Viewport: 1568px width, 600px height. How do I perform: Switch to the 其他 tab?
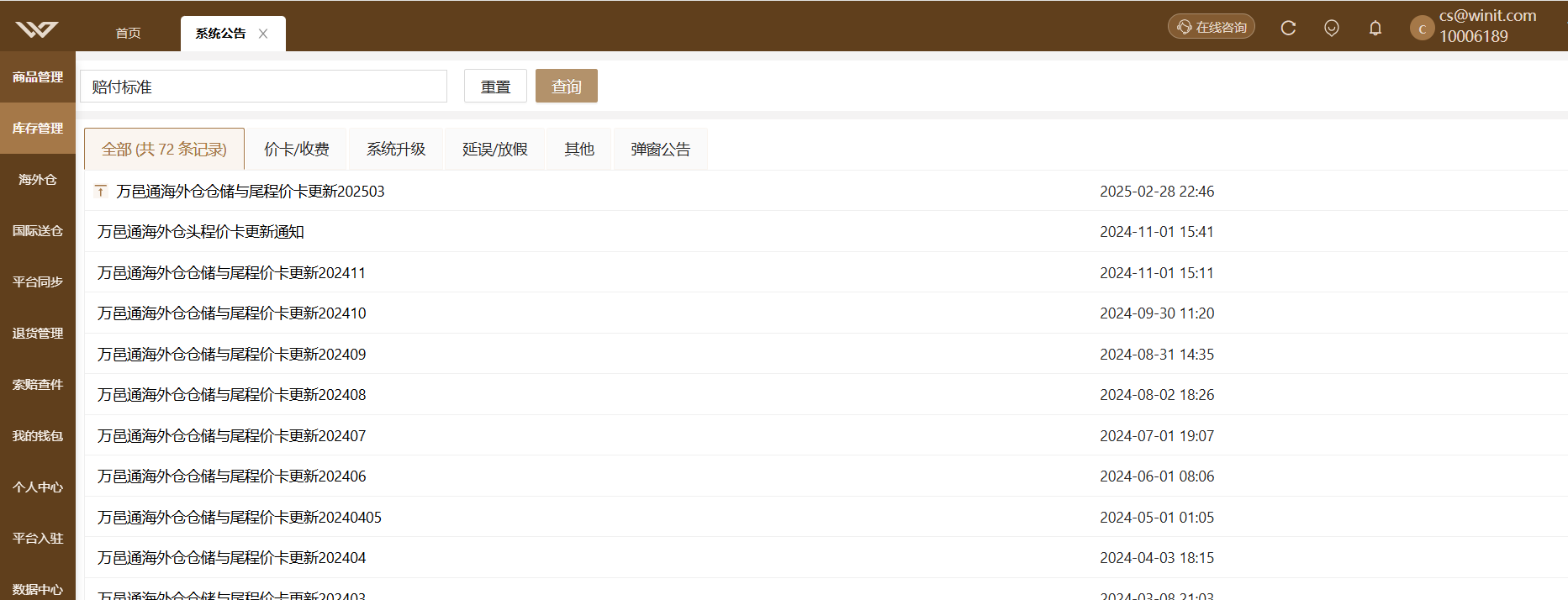pyautogui.click(x=579, y=149)
